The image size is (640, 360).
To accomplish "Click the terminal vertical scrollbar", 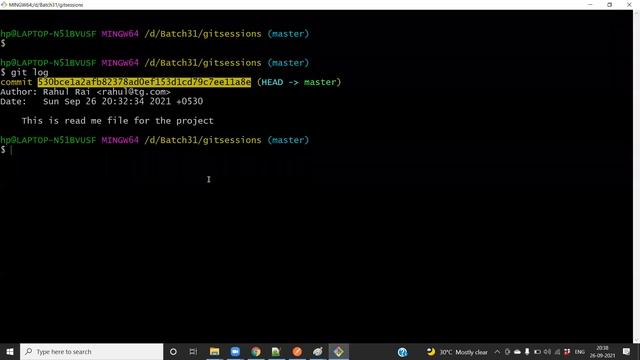I will [636, 176].
